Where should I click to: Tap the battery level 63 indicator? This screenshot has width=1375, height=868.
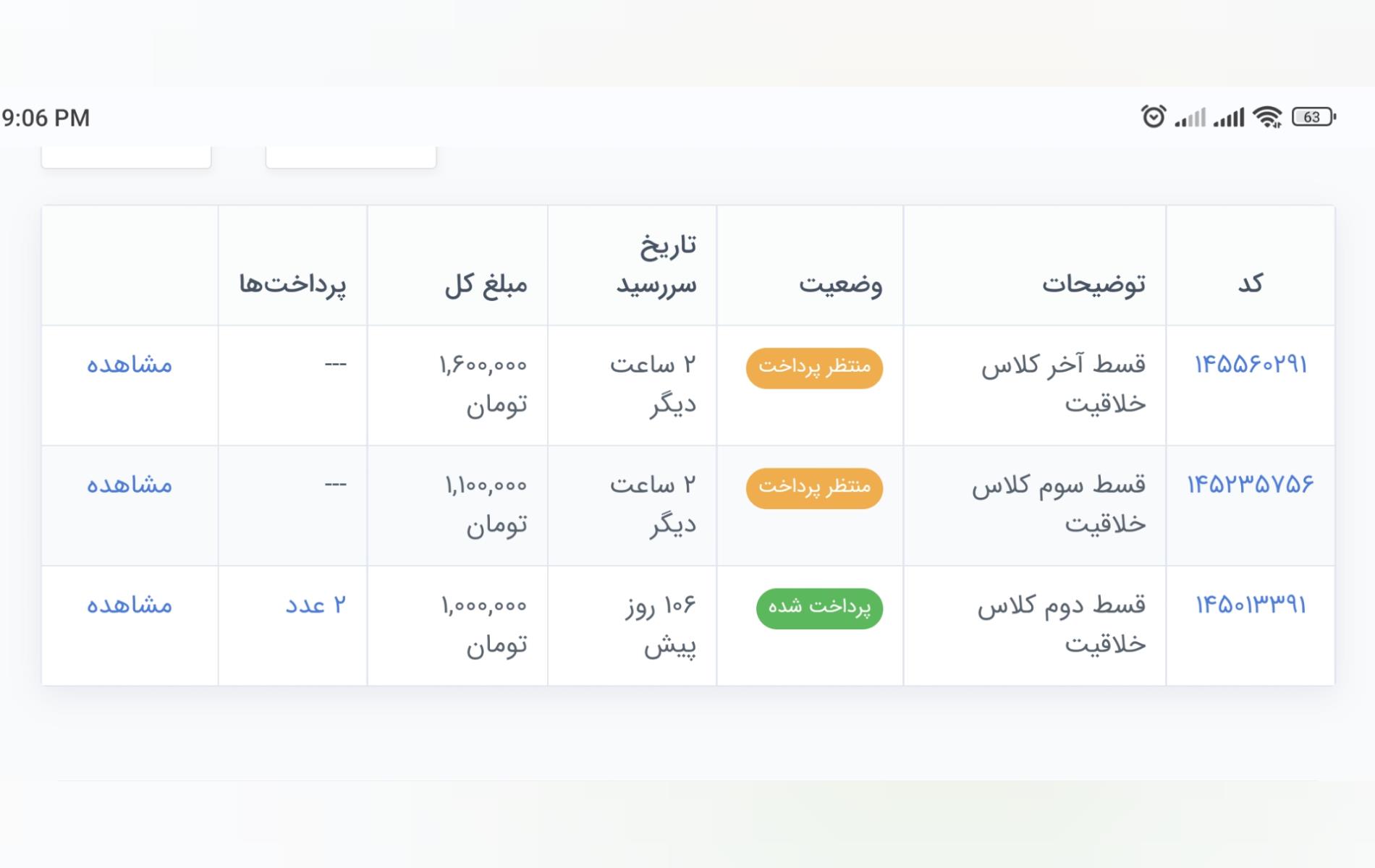[x=1313, y=116]
